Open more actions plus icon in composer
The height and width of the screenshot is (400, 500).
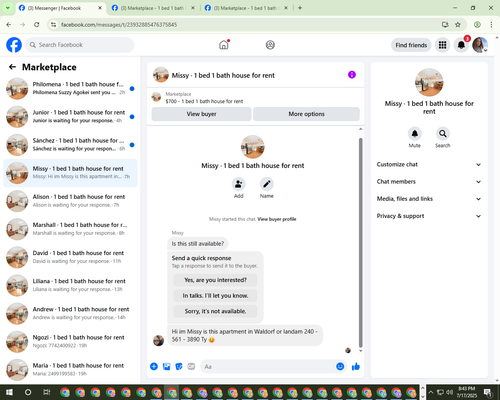point(154,367)
